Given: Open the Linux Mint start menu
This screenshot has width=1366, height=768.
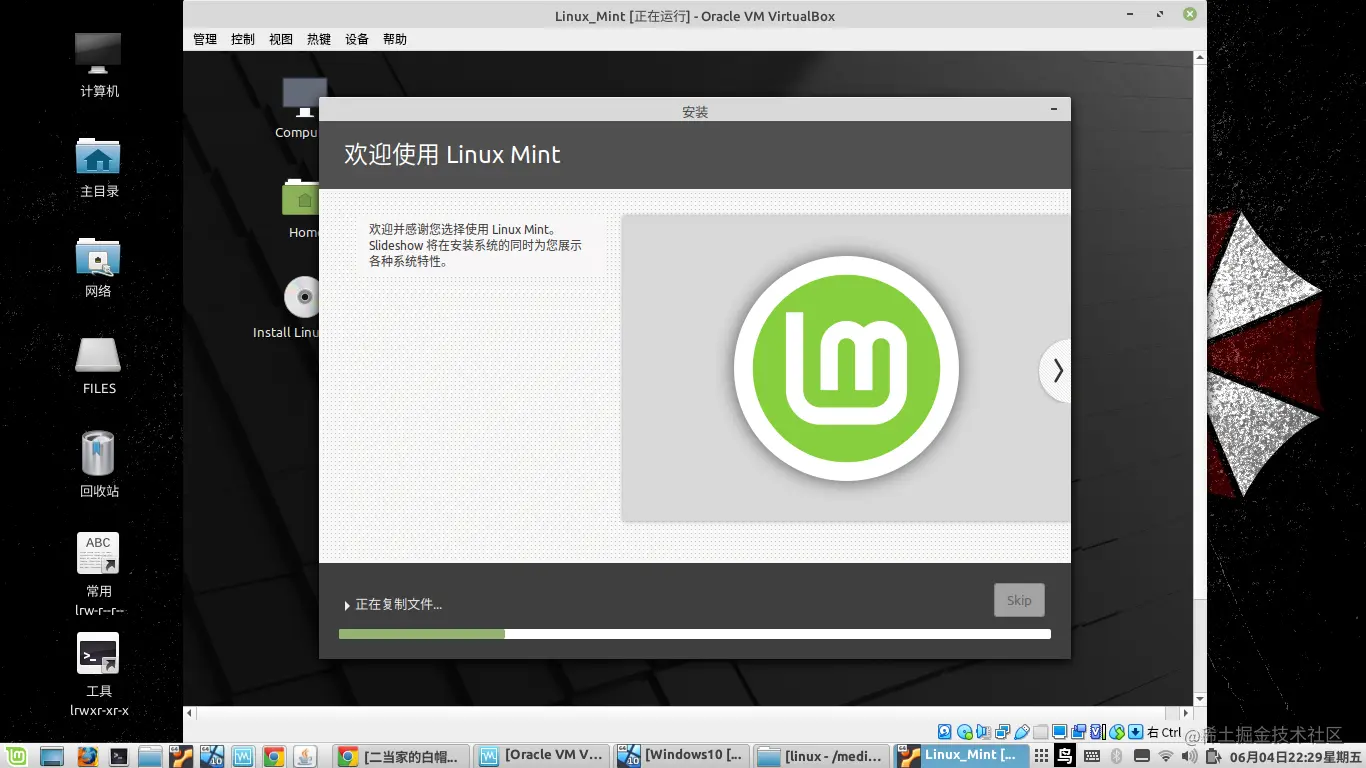Looking at the screenshot, I should (x=16, y=755).
